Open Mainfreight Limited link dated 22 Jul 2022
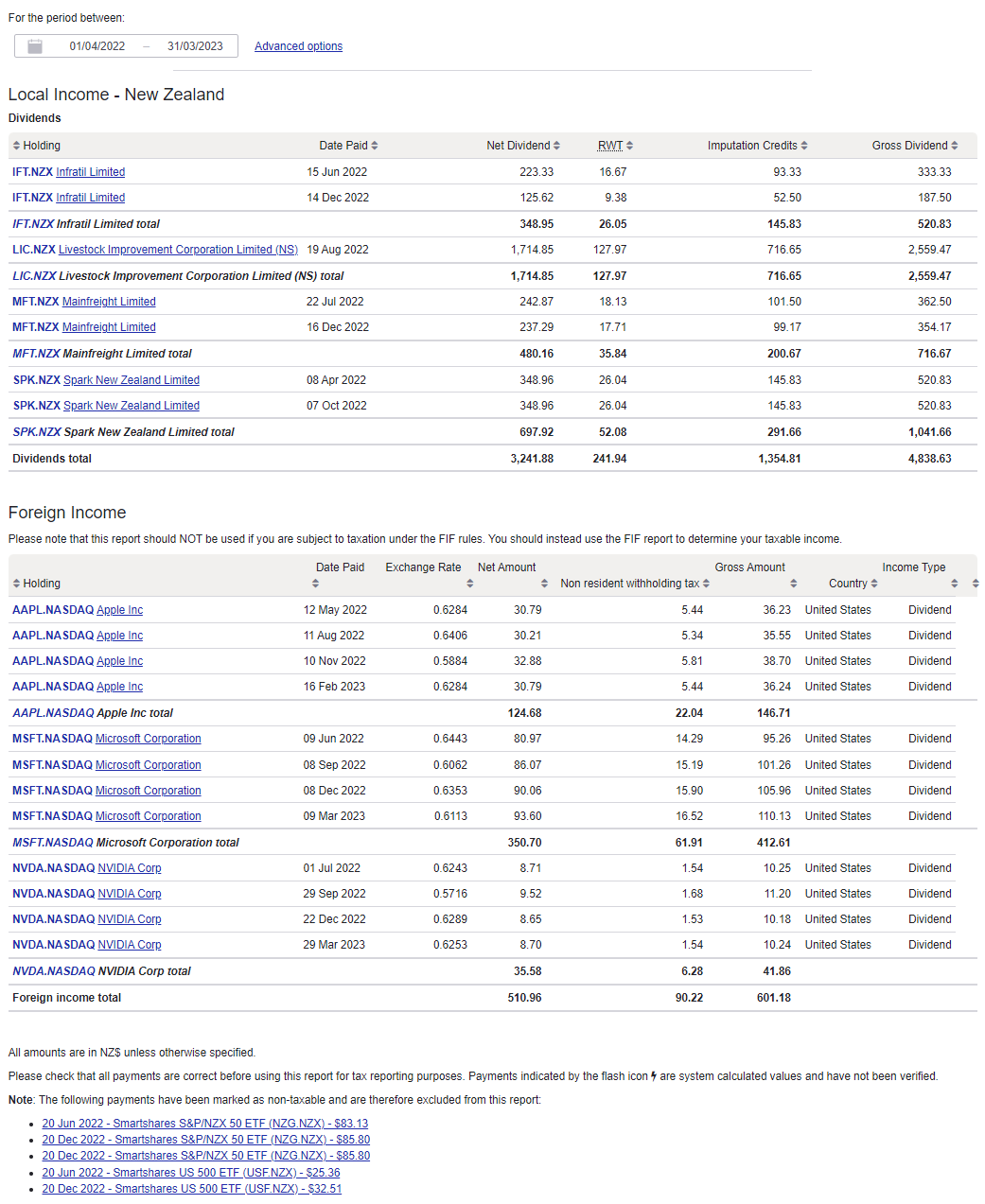985x1204 pixels. [x=109, y=302]
